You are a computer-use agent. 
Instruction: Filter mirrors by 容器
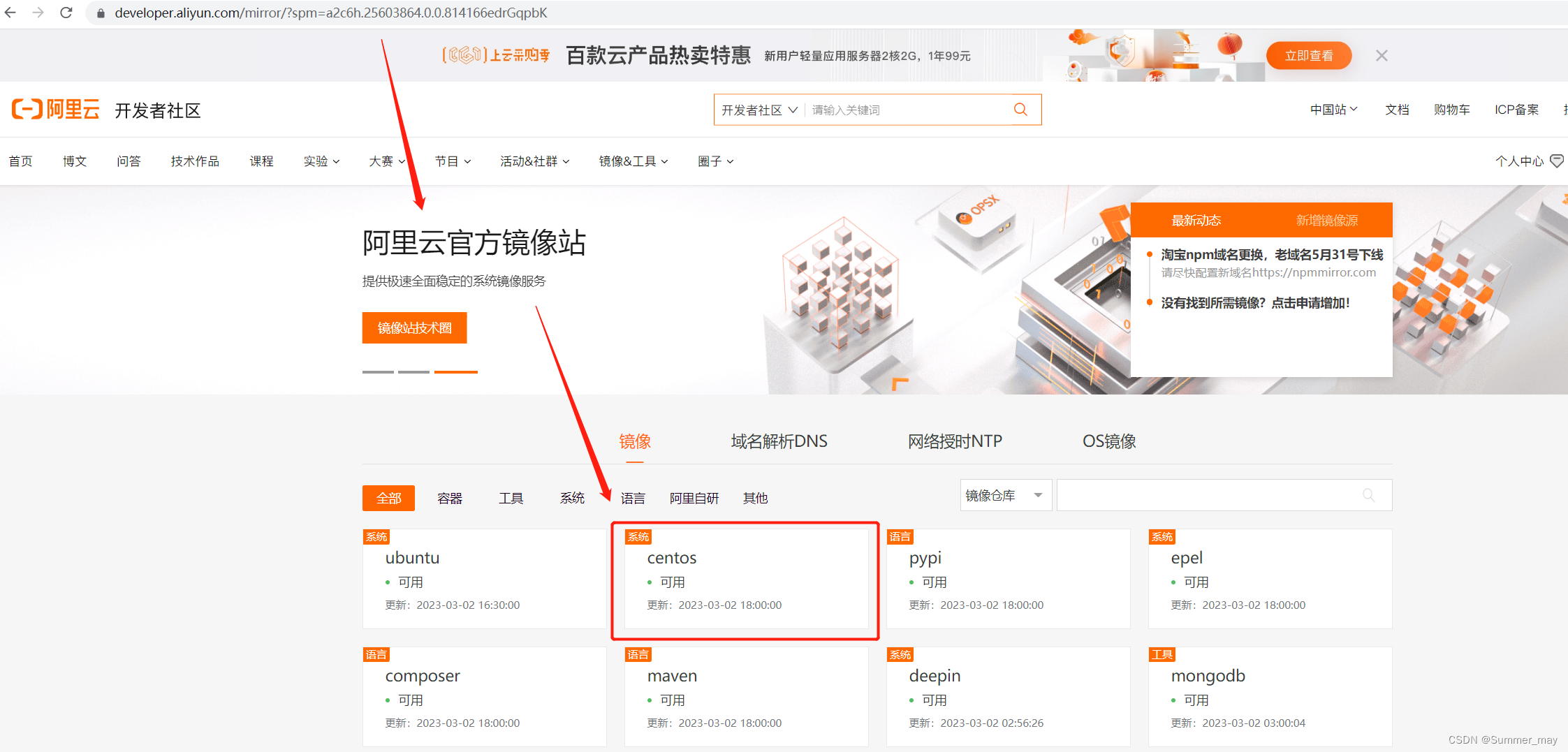pyautogui.click(x=450, y=498)
